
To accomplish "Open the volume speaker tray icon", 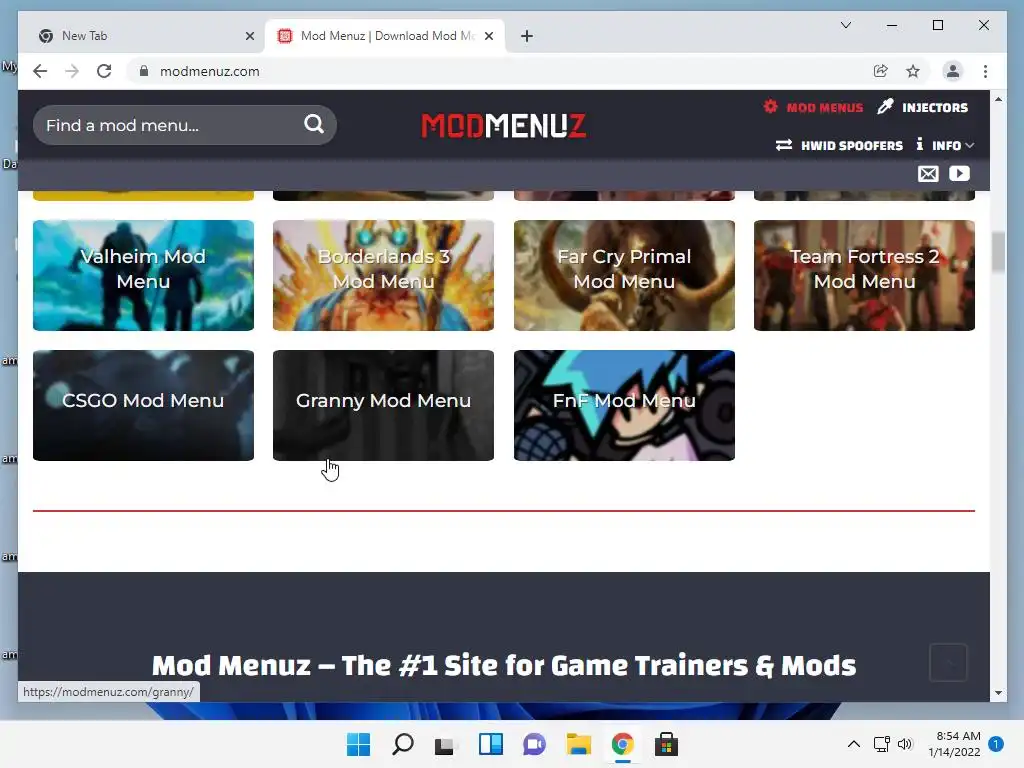I will tap(904, 744).
